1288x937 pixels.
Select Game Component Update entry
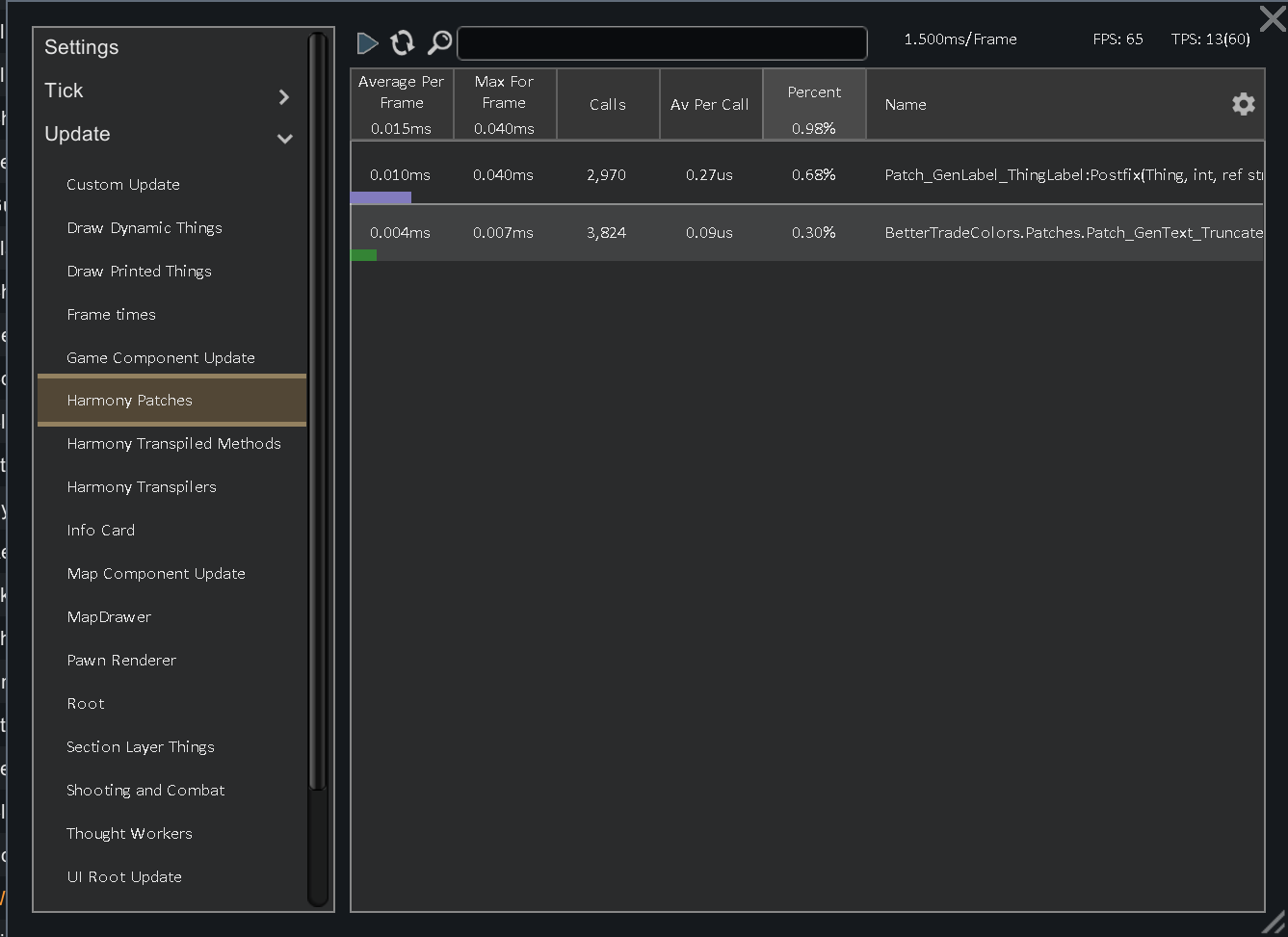(x=161, y=358)
